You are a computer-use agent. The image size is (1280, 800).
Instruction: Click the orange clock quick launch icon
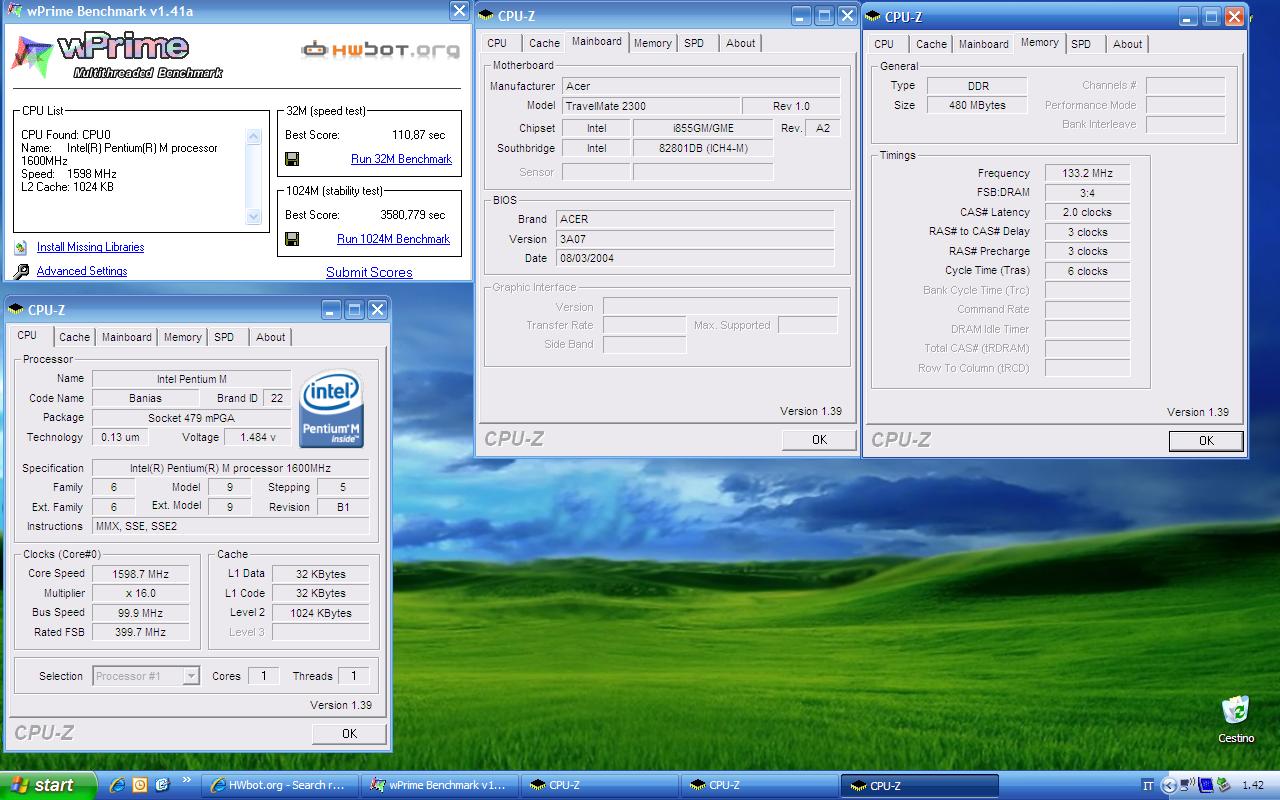click(140, 785)
